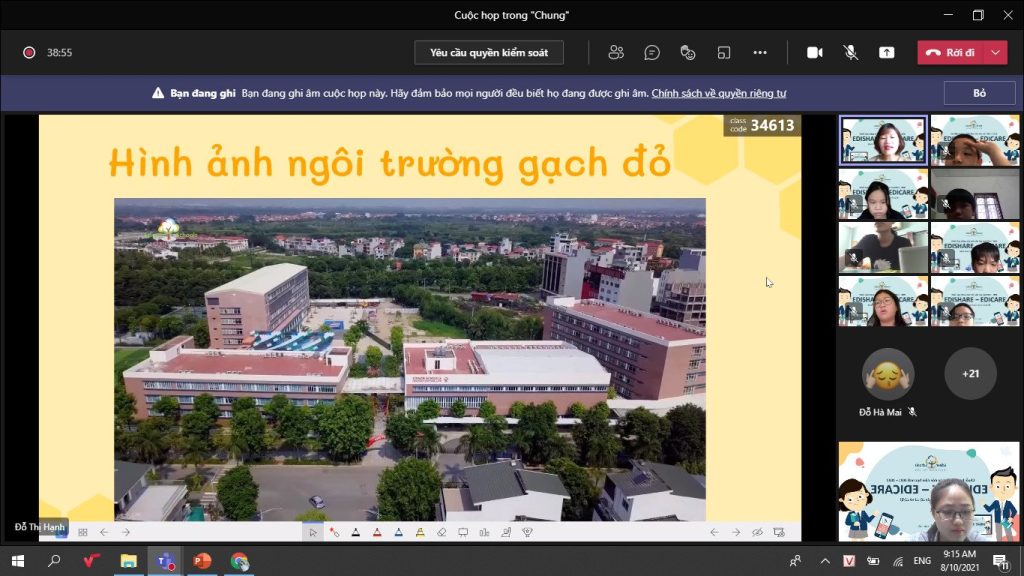
Task: Open the +21 additional participants overflow
Action: [x=970, y=374]
